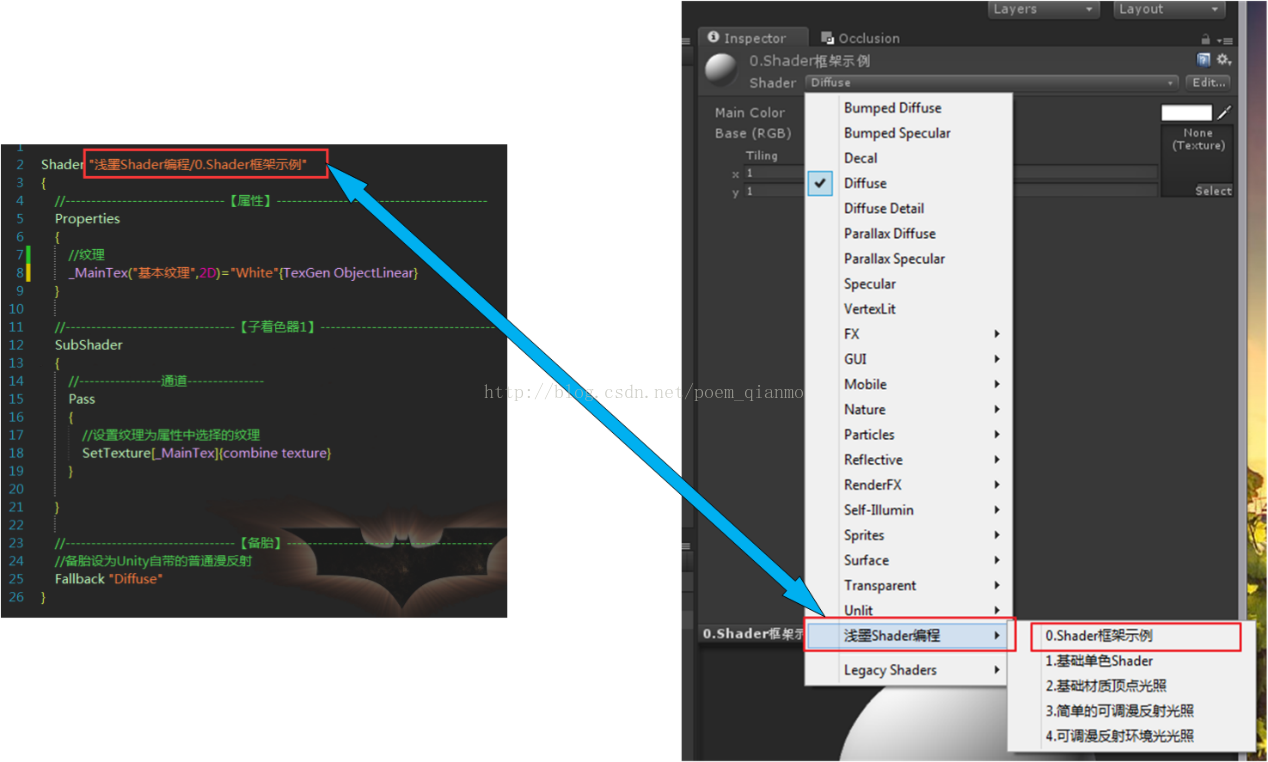
Task: Click the //纹理 comment in code editor
Action: 86,255
